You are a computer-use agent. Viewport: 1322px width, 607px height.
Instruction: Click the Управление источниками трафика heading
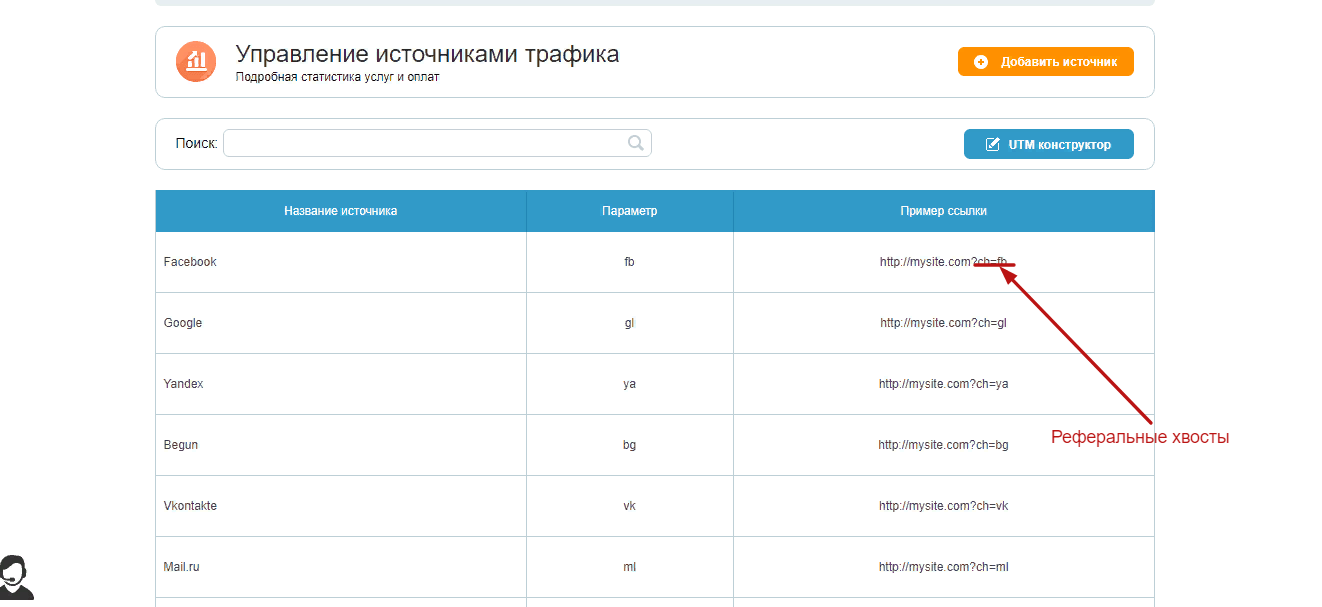(427, 54)
